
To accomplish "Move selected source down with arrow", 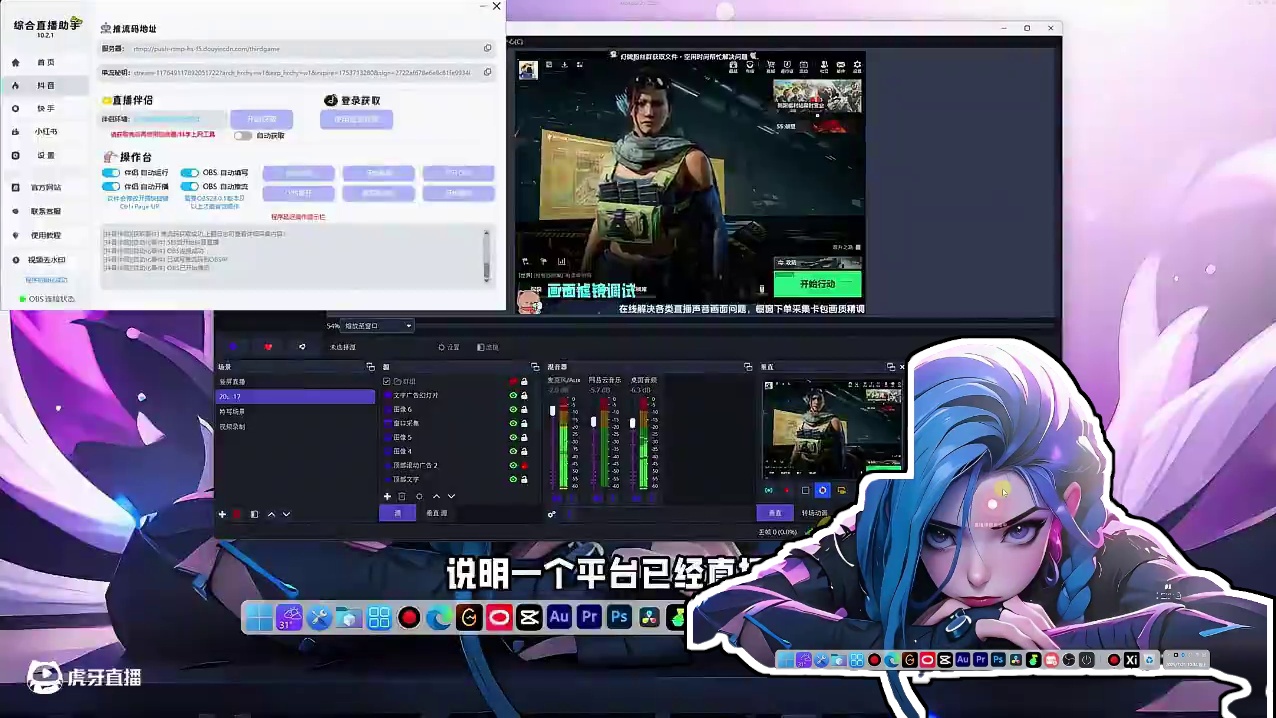I will tap(451, 496).
